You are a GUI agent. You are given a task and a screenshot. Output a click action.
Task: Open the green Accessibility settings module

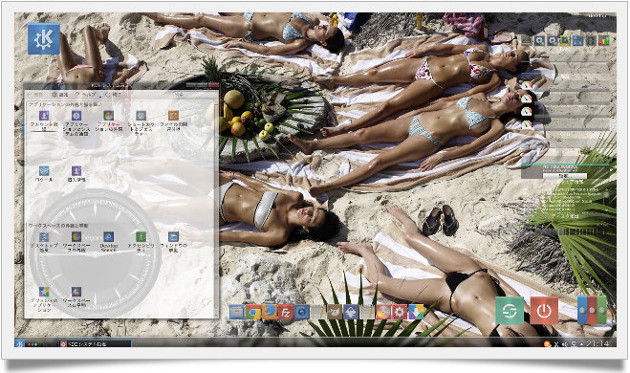141,241
